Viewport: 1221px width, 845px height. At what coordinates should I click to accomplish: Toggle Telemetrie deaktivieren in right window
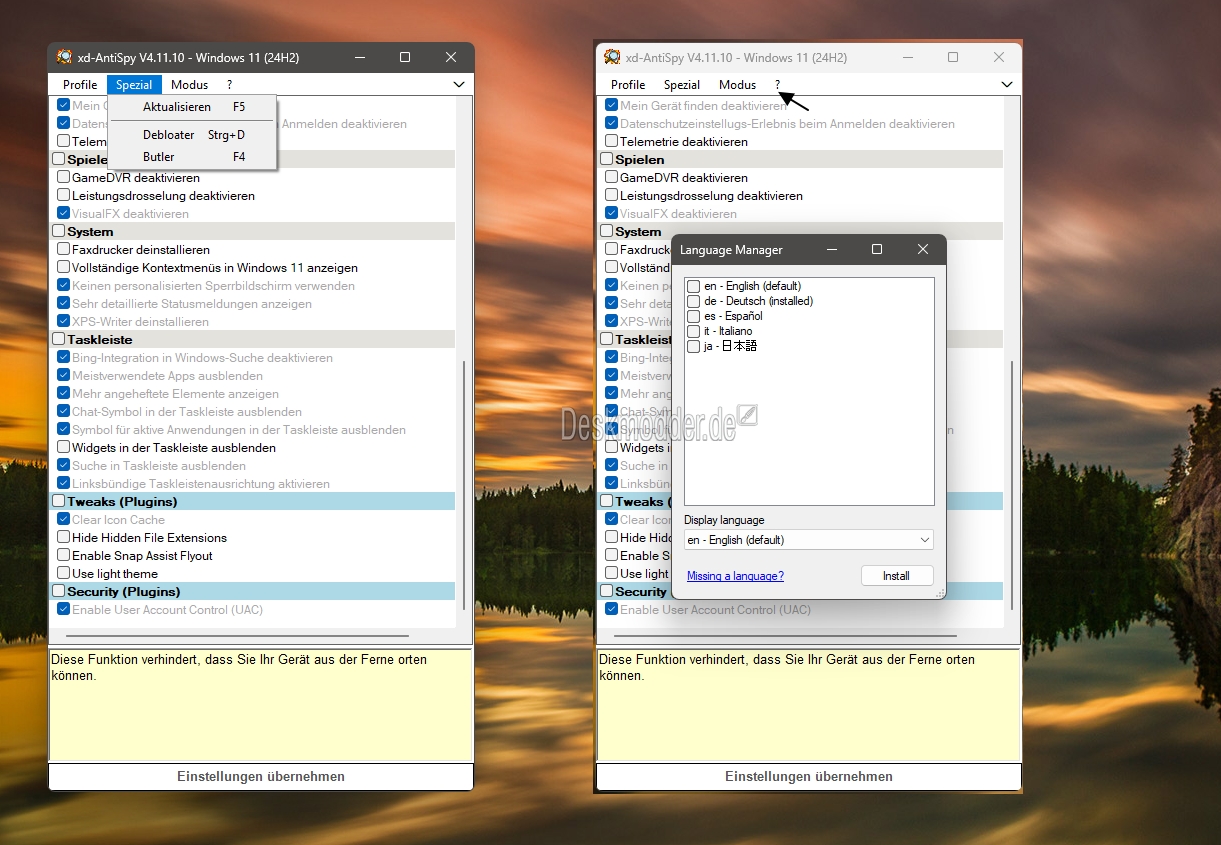[612, 142]
